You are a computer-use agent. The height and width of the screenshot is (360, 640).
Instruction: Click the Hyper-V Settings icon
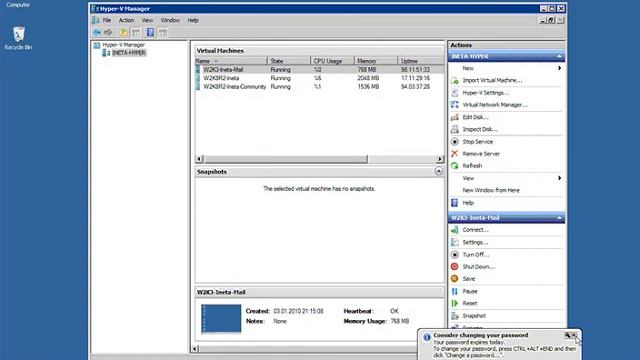click(x=455, y=93)
